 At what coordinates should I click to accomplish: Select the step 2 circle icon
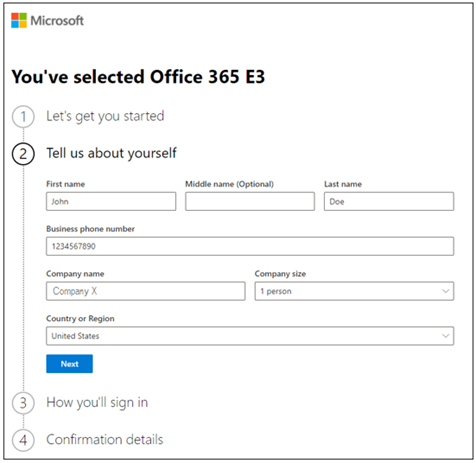click(23, 154)
